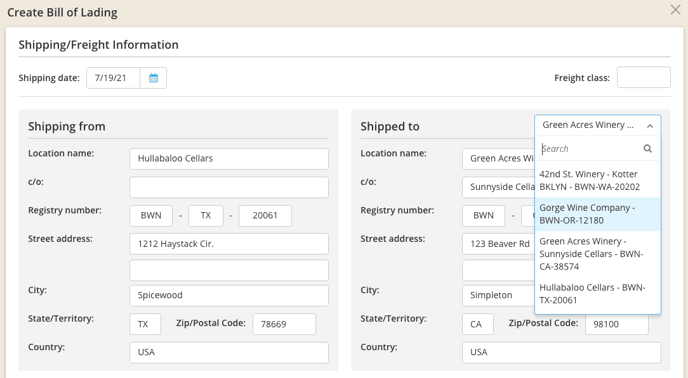Select Hullabaloo Cellars BWN-TX-20061 option
This screenshot has width=688, height=378.
click(x=598, y=294)
